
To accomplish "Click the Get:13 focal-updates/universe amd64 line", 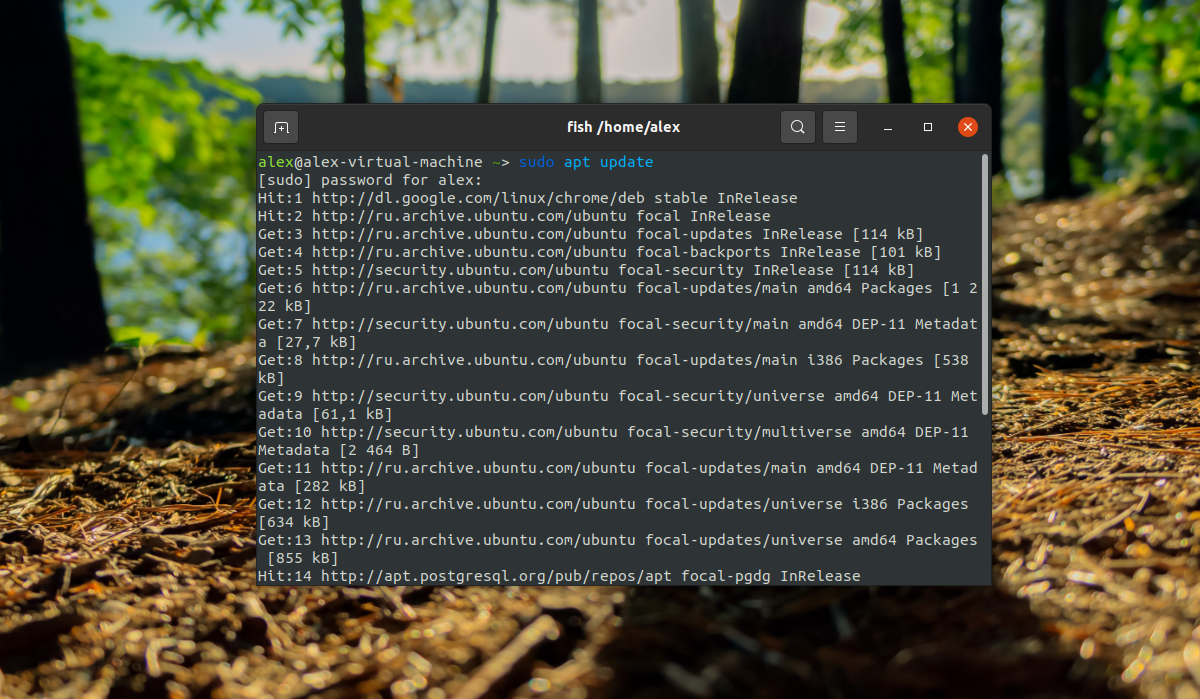I will pos(618,549).
